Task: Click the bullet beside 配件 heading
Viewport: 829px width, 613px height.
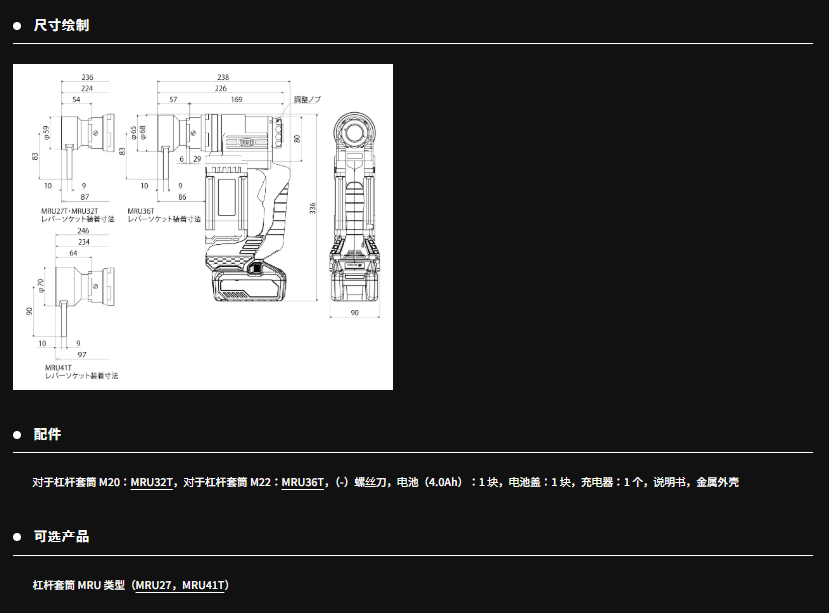Action: (17, 435)
